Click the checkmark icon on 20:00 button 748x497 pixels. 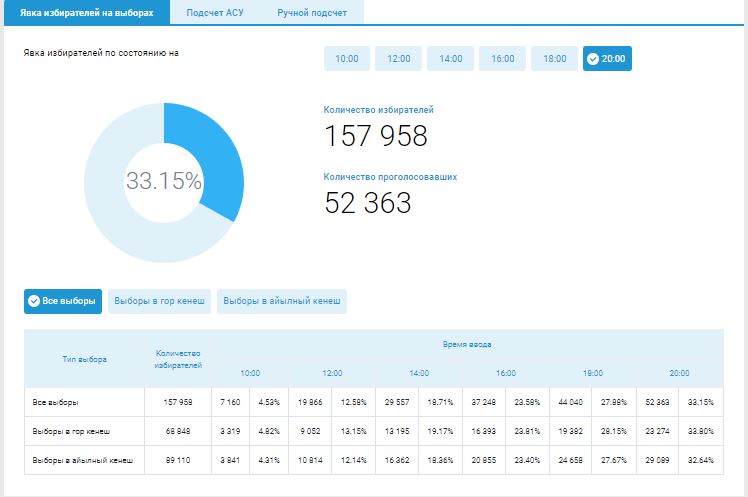tap(593, 59)
